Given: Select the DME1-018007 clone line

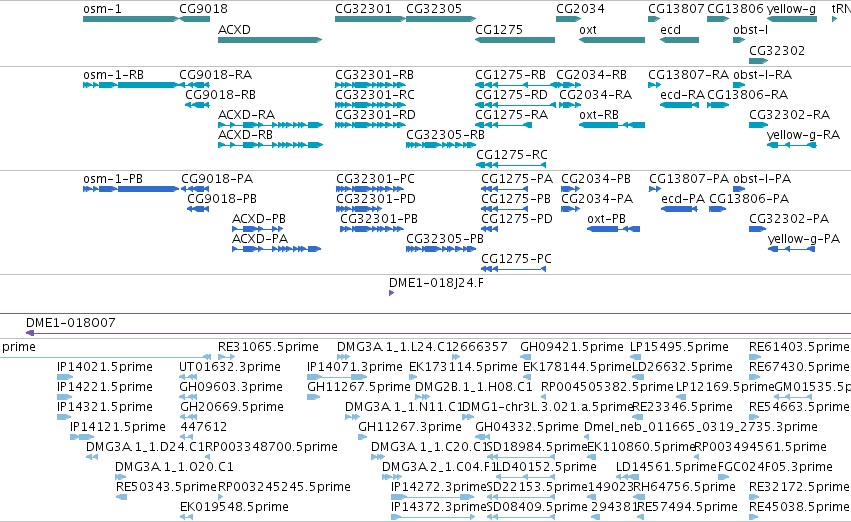Looking at the screenshot, I should 439,333.
